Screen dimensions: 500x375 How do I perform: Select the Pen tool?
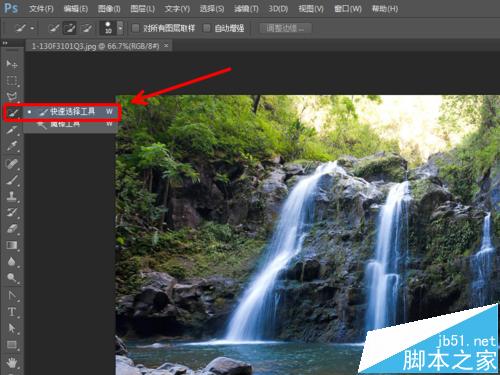click(12, 295)
